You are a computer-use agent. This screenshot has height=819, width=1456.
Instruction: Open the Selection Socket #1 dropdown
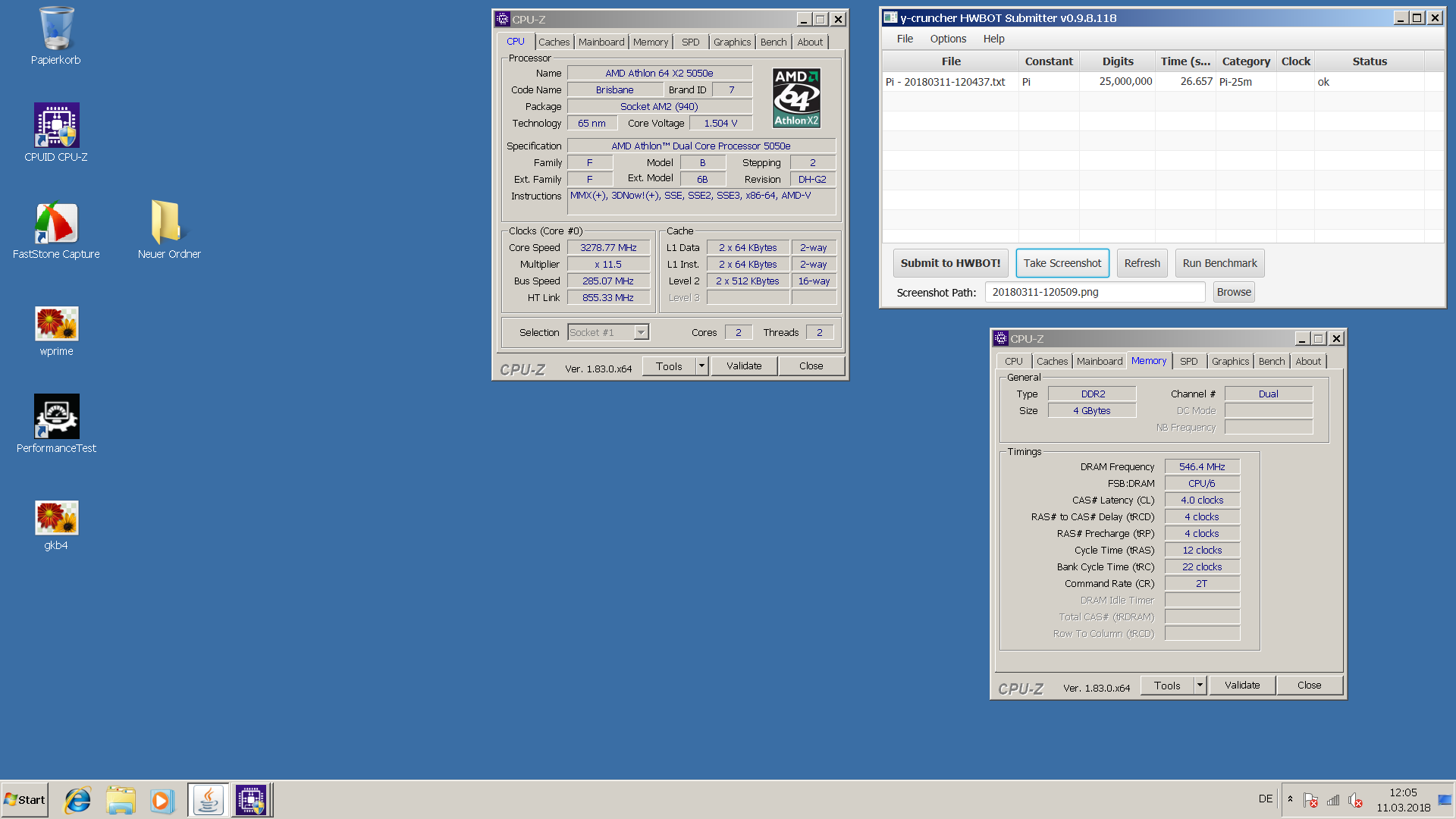click(x=608, y=332)
